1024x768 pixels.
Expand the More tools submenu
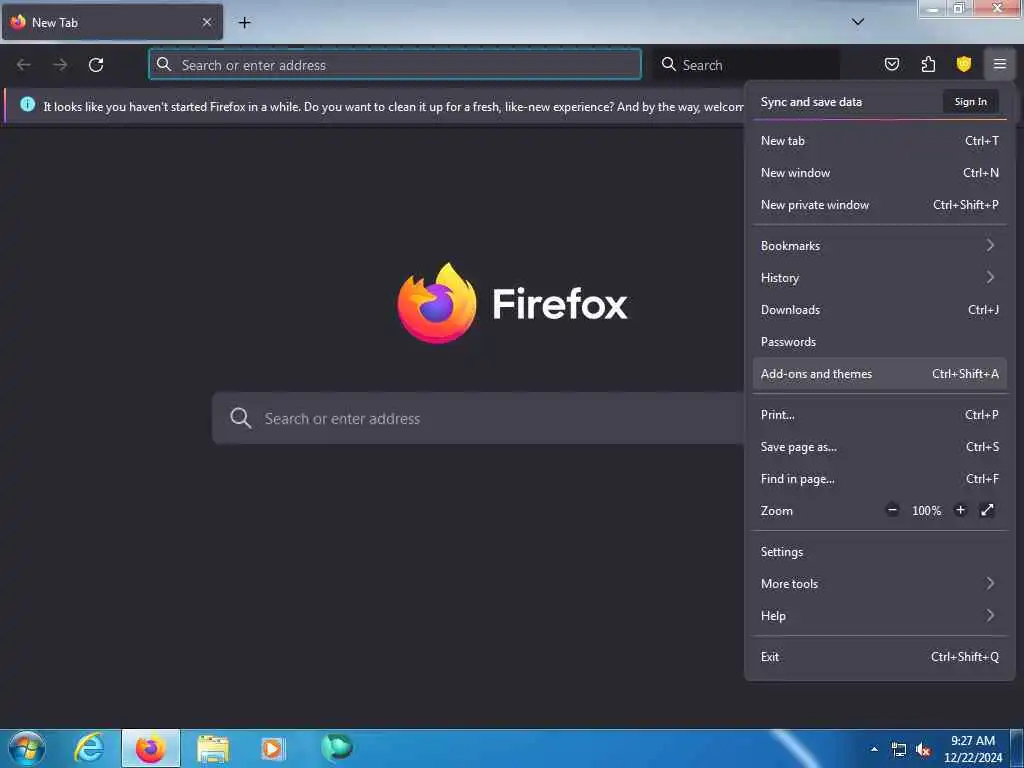click(879, 584)
